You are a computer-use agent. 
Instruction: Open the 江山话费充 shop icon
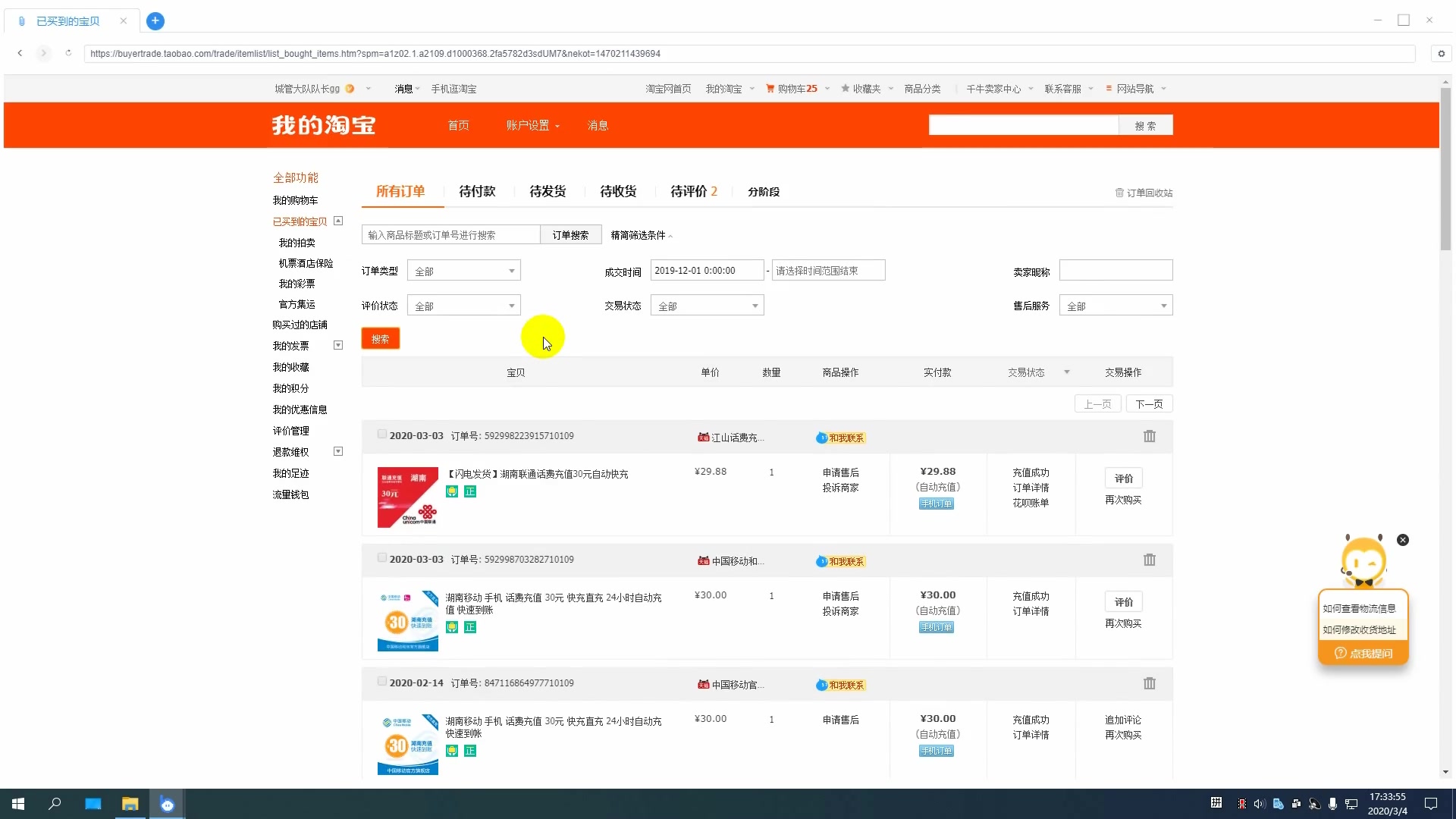coord(703,438)
